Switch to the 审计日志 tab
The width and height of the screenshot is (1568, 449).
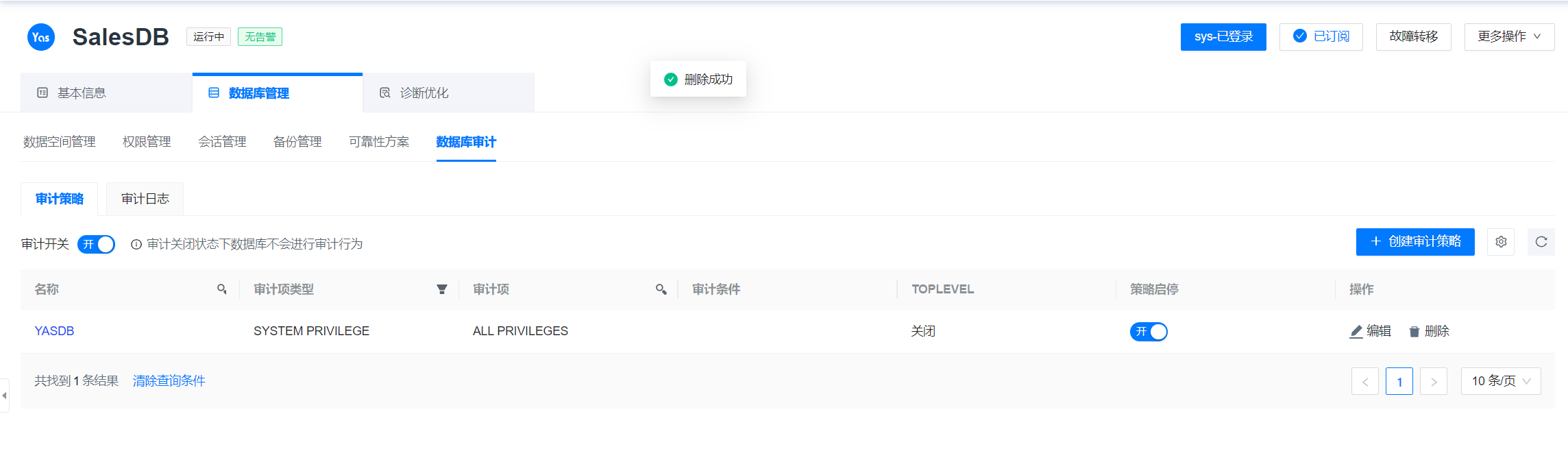(145, 199)
